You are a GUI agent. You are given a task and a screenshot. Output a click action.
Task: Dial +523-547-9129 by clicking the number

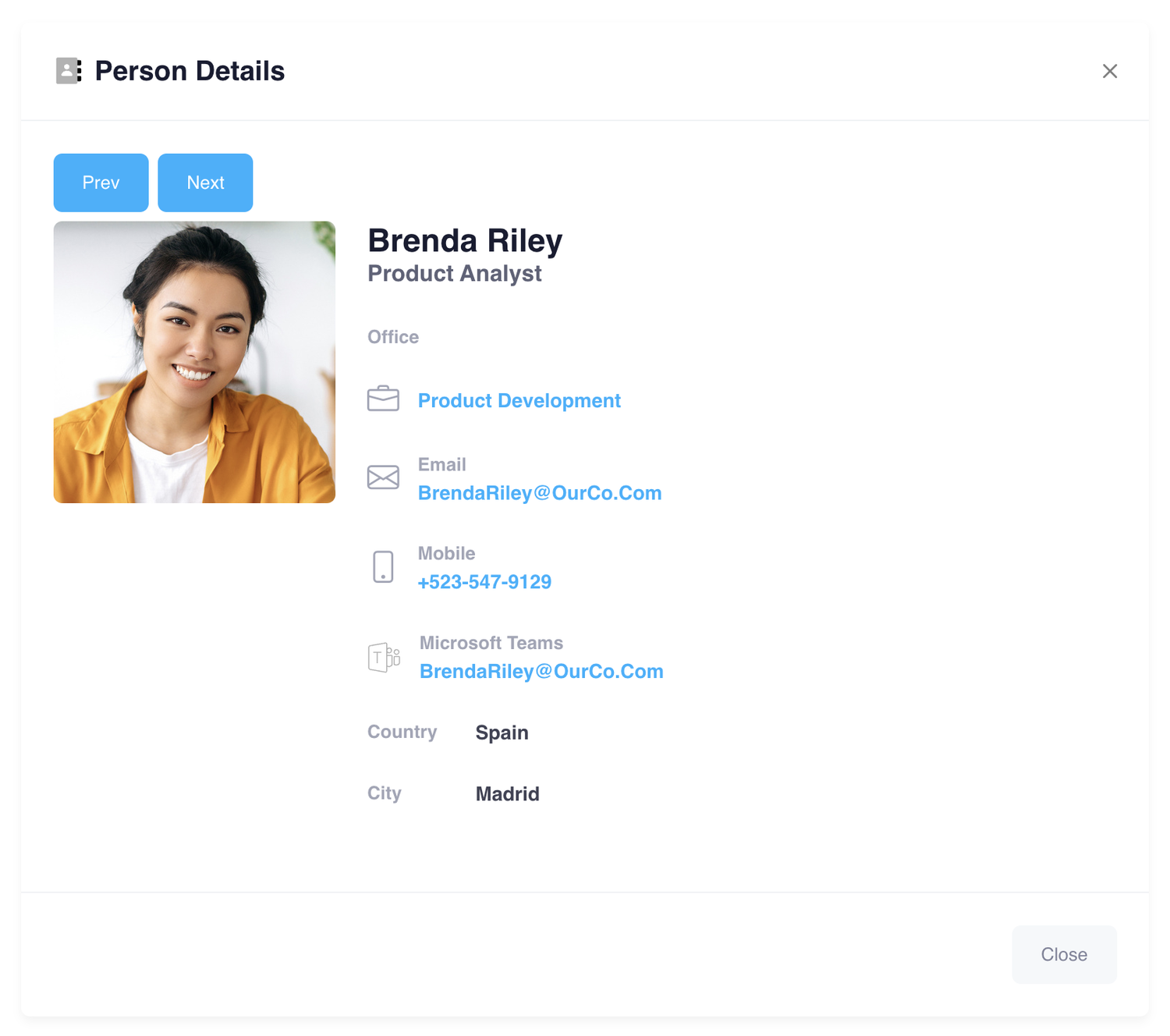point(484,581)
